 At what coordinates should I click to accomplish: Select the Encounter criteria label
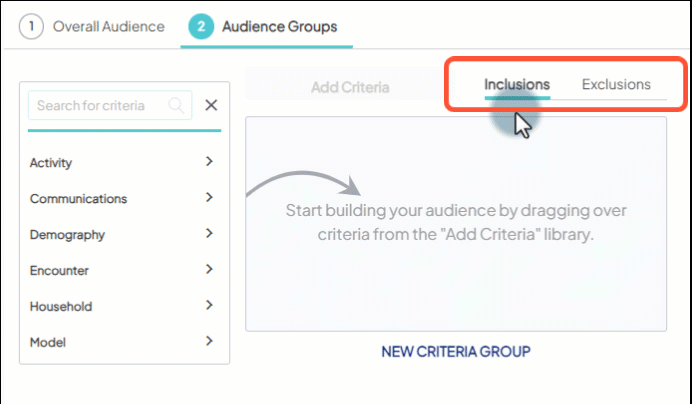click(x=59, y=270)
